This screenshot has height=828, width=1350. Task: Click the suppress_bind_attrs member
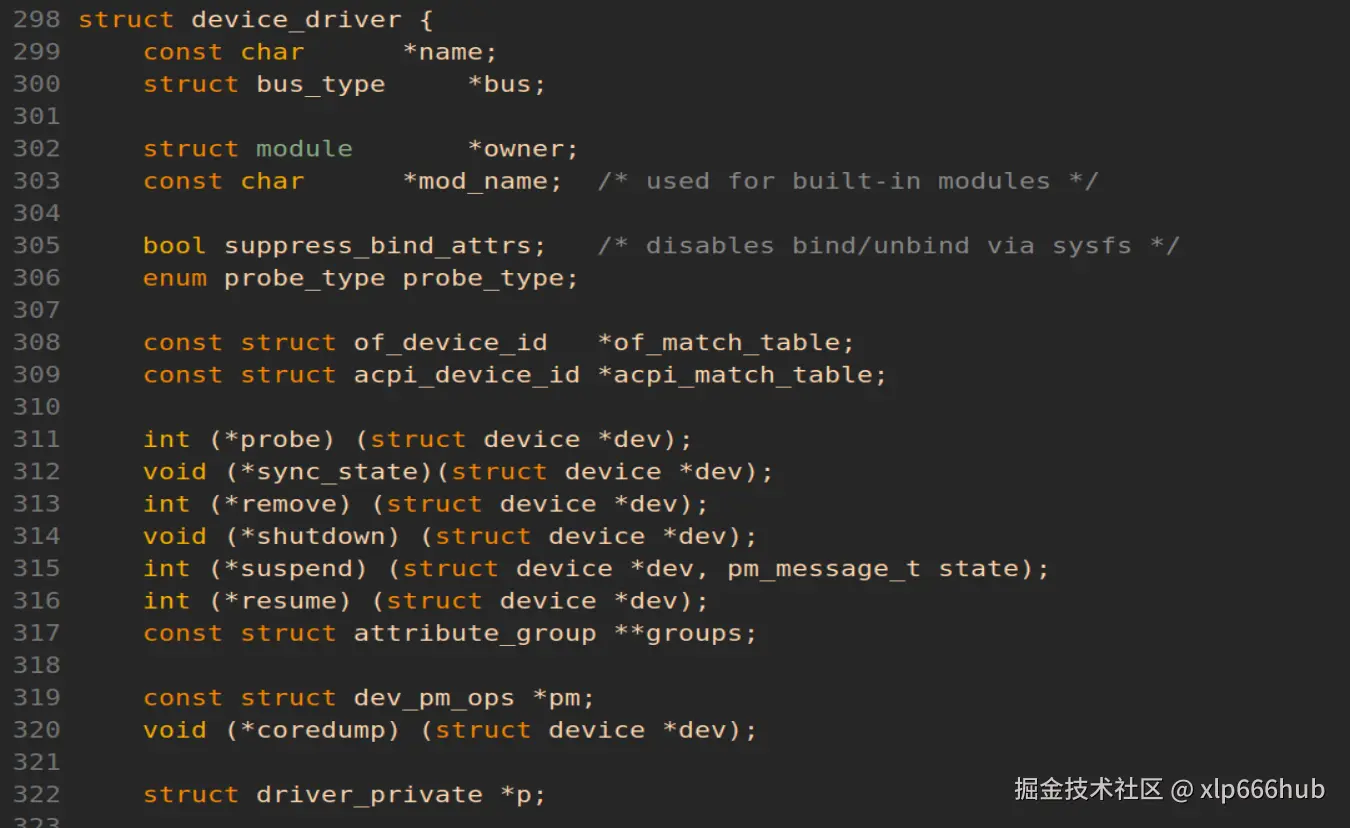pyautogui.click(x=385, y=246)
